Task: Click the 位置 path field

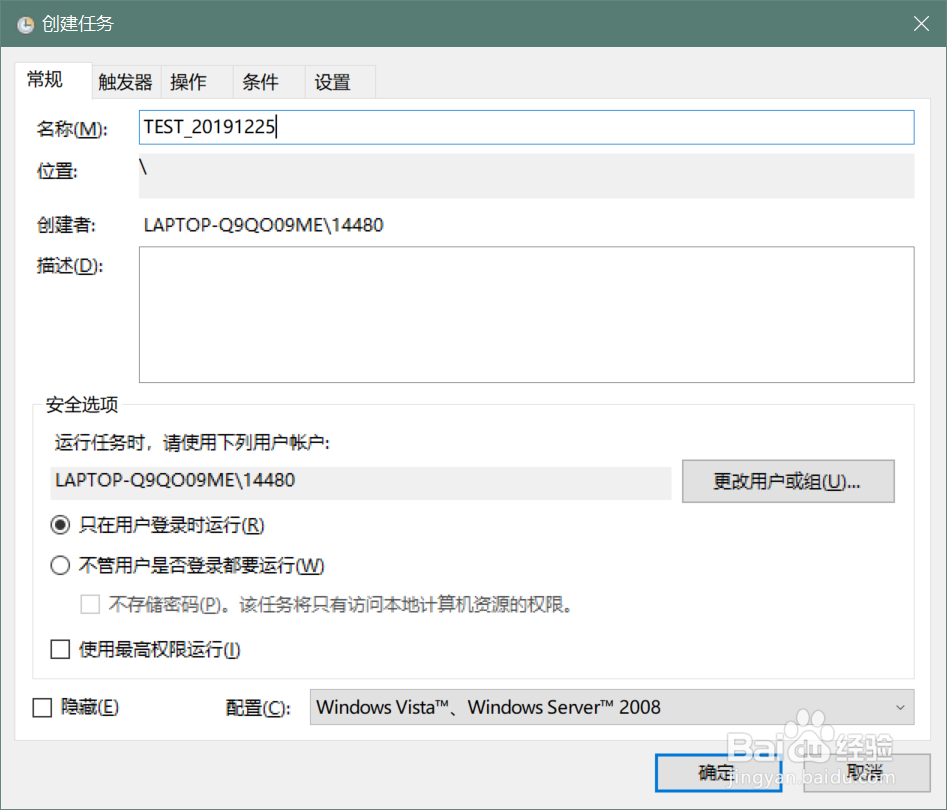Action: (526, 176)
